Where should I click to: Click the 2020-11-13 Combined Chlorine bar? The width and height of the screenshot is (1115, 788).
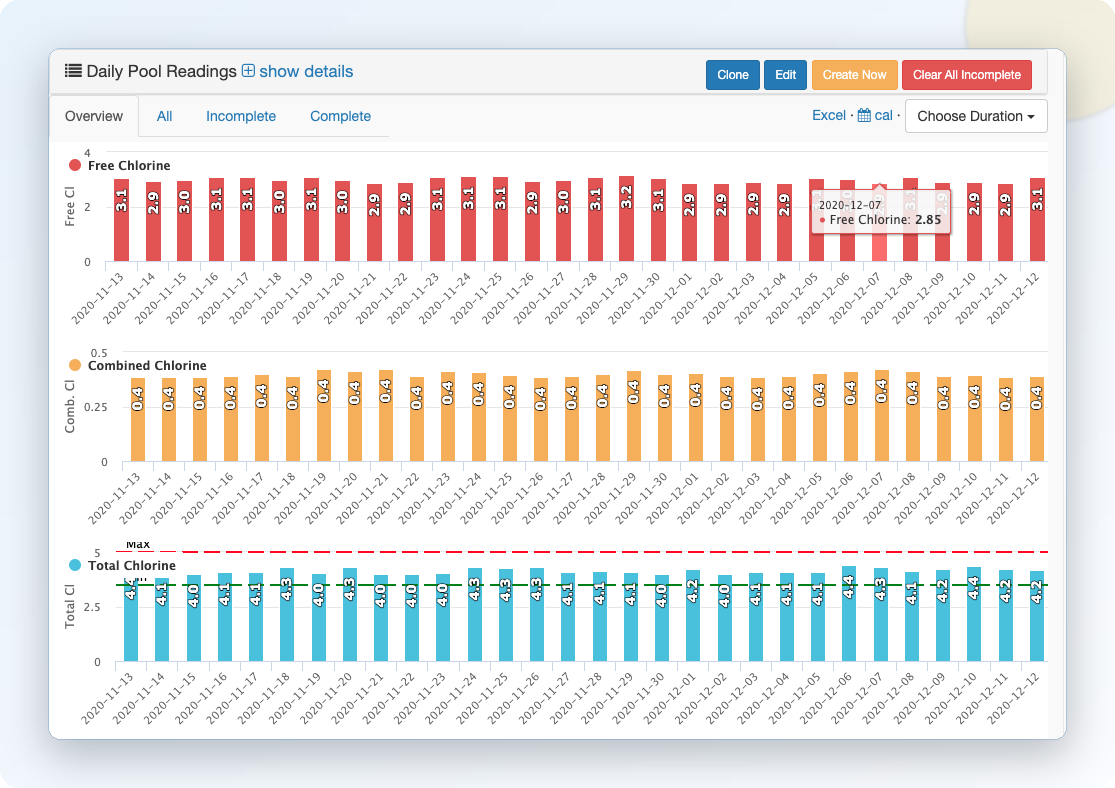[137, 420]
